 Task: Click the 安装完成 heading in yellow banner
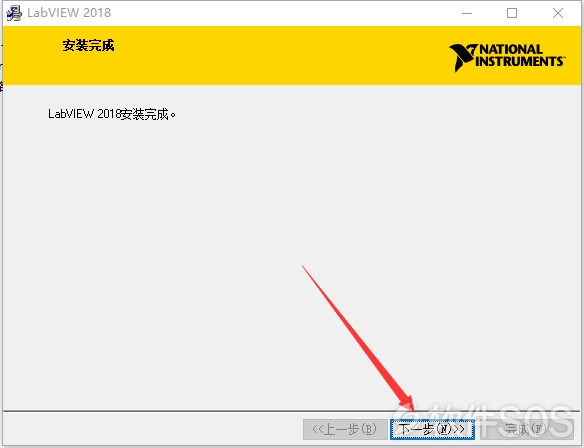click(x=88, y=45)
